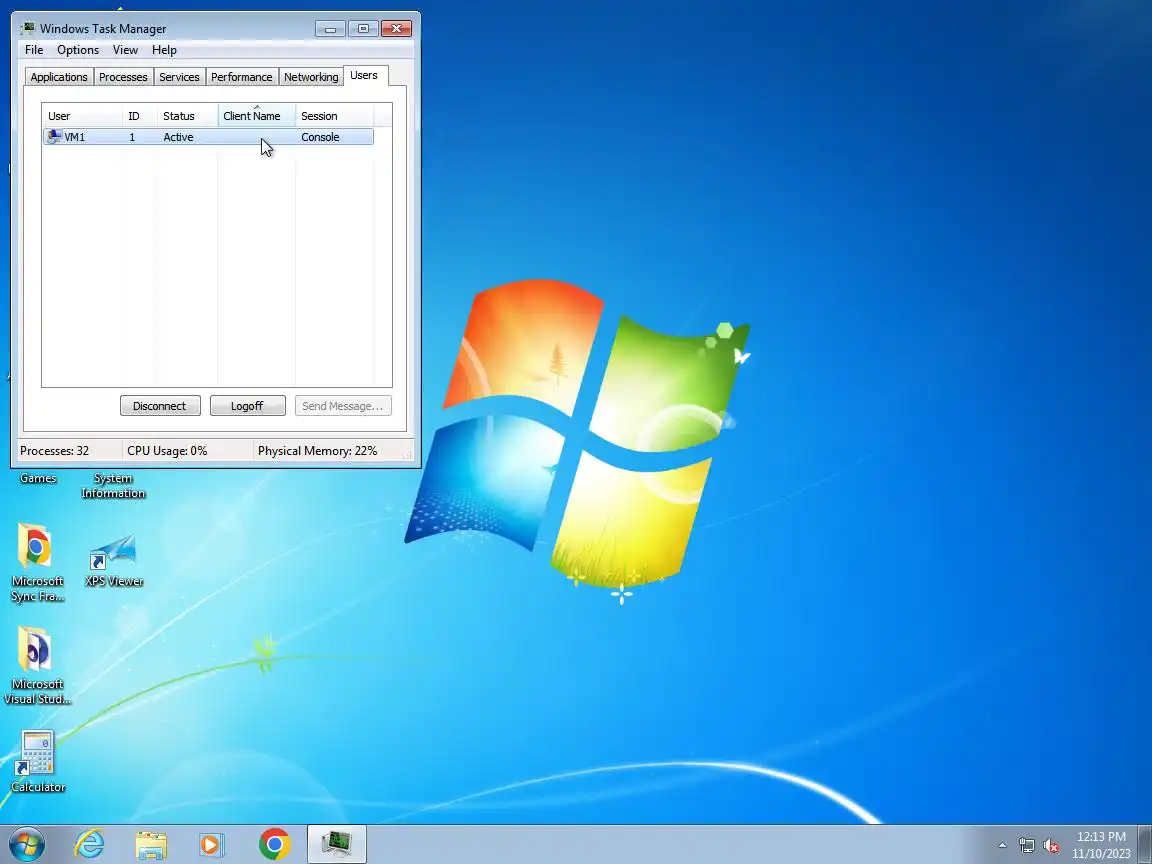Click the Logoff button
The width and height of the screenshot is (1152, 864).
[x=248, y=406]
